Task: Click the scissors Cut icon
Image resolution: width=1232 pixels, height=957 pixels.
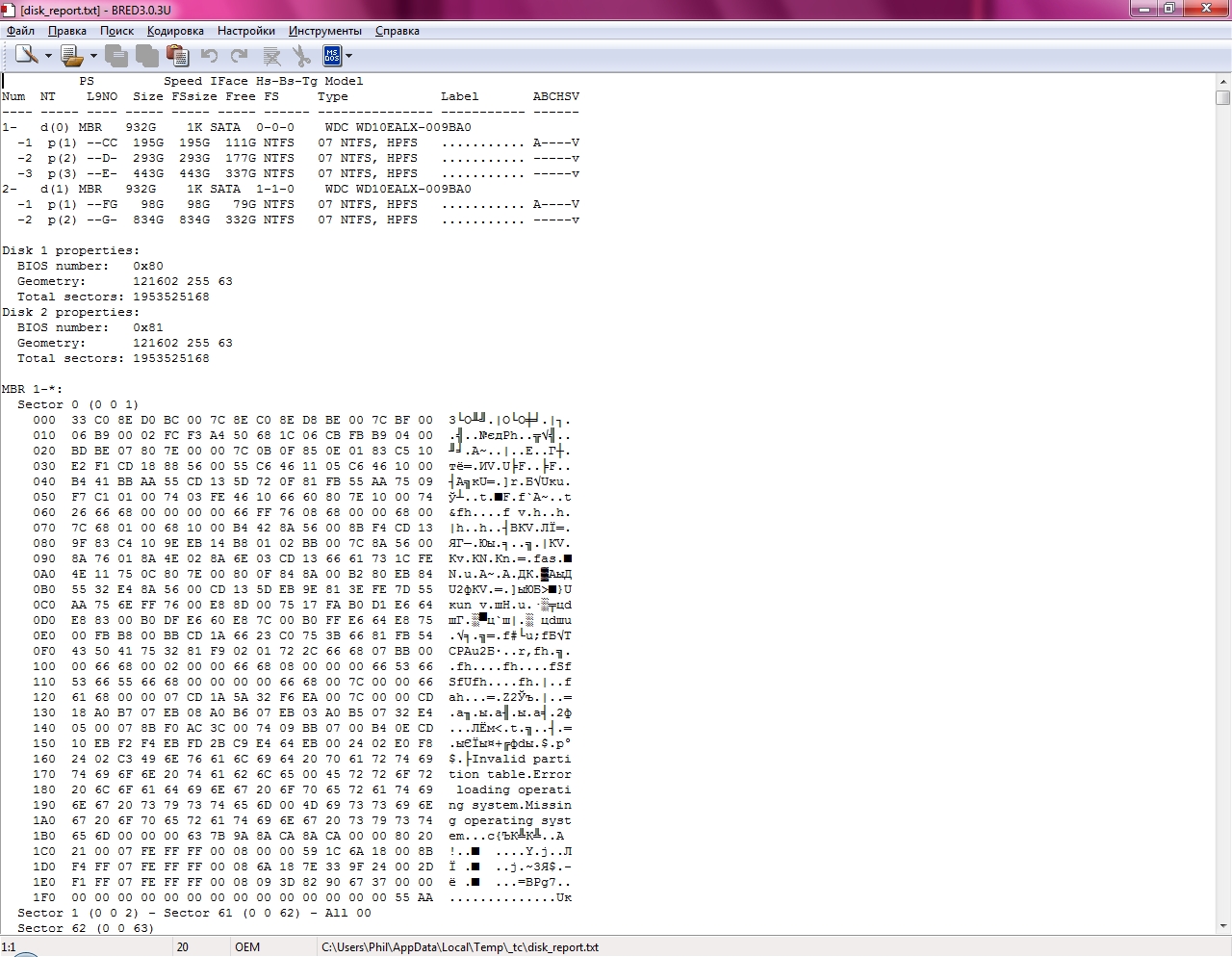Action: click(x=301, y=56)
